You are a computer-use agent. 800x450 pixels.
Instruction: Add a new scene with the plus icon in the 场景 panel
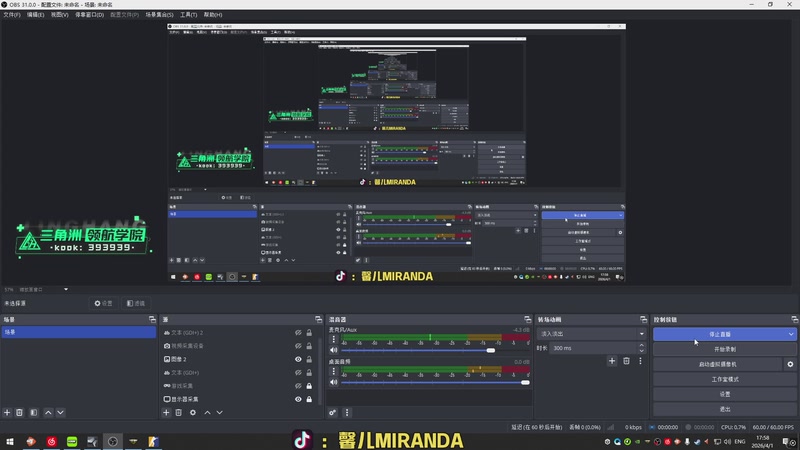coord(7,412)
